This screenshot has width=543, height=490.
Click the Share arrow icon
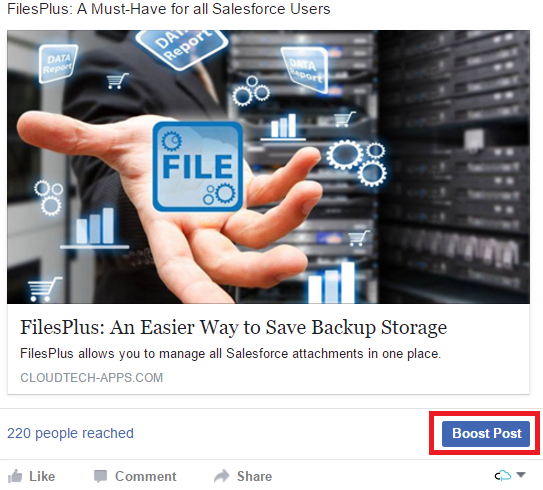coord(222,476)
